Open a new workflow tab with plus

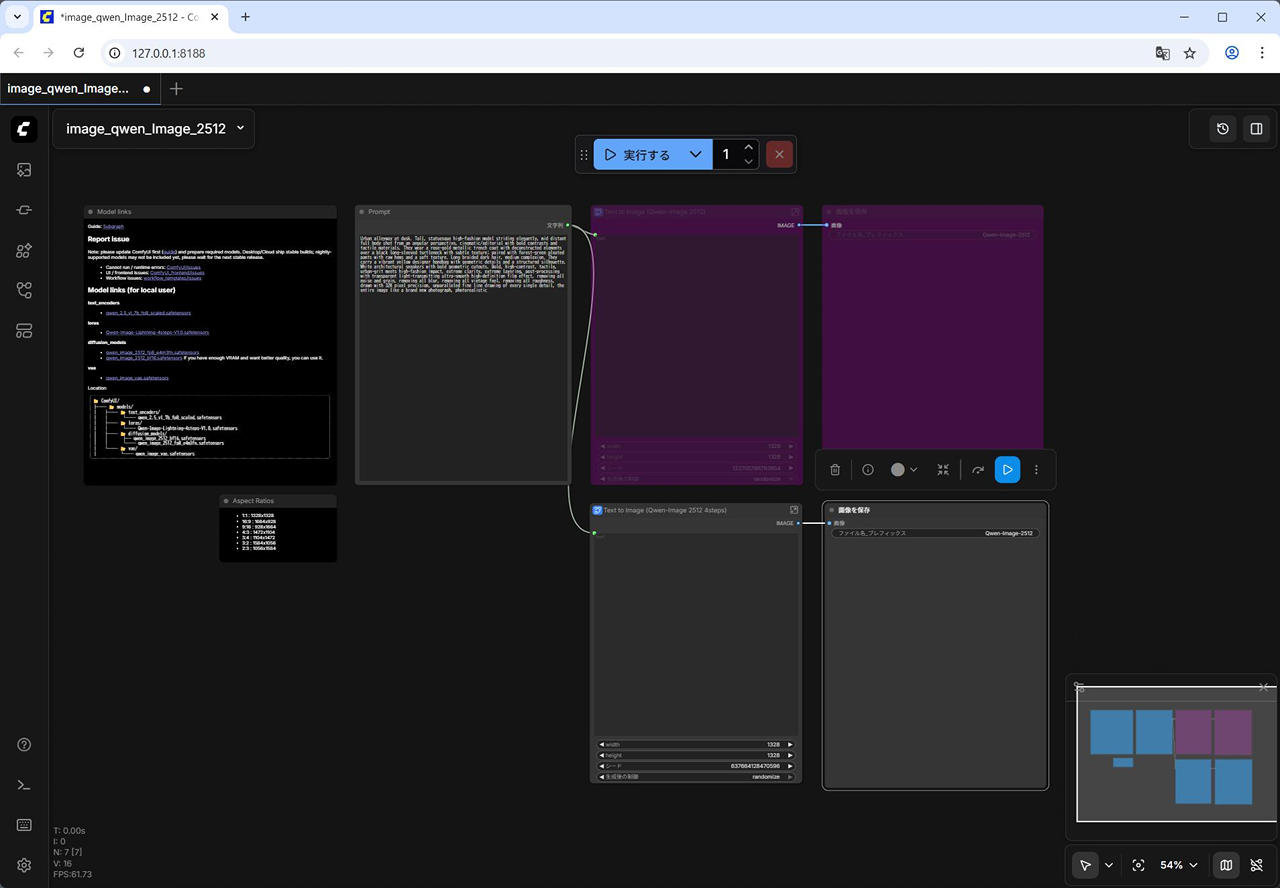(177, 89)
